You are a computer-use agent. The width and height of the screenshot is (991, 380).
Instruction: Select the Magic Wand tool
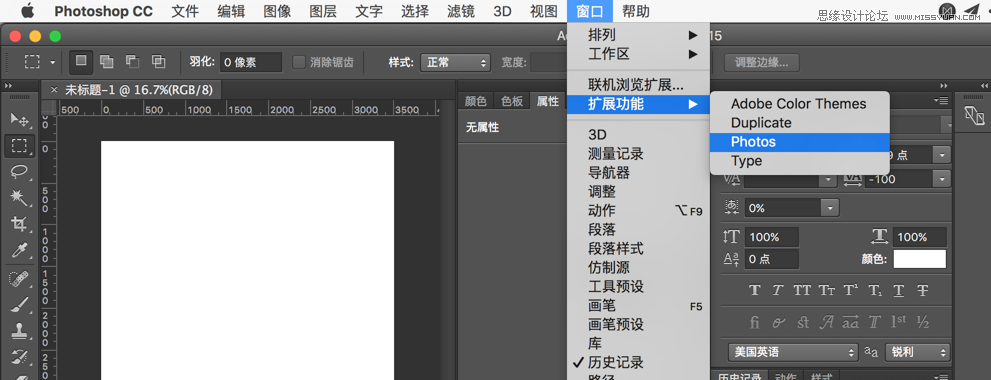tap(20, 197)
